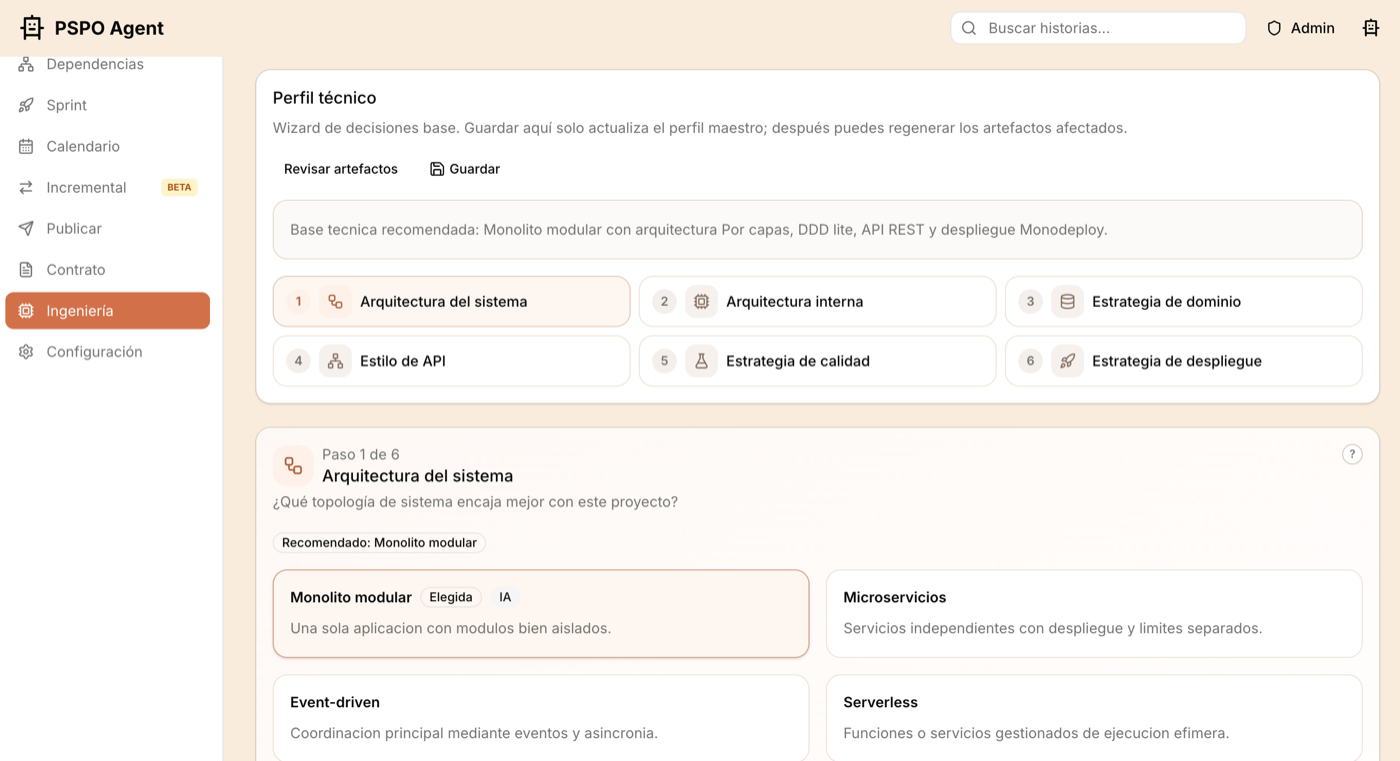Open Configuración in the sidebar
Image resolution: width=1400 pixels, height=761 pixels.
click(94, 352)
